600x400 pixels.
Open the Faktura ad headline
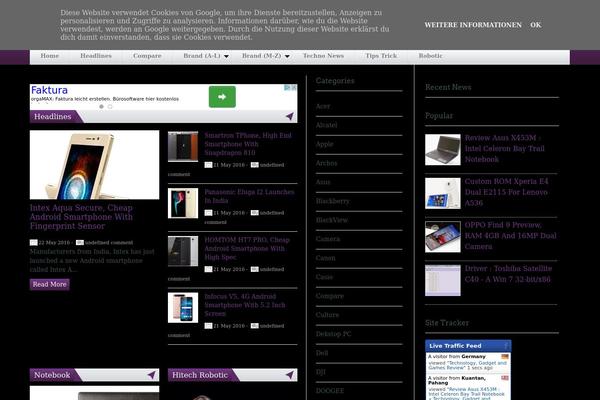pos(49,90)
